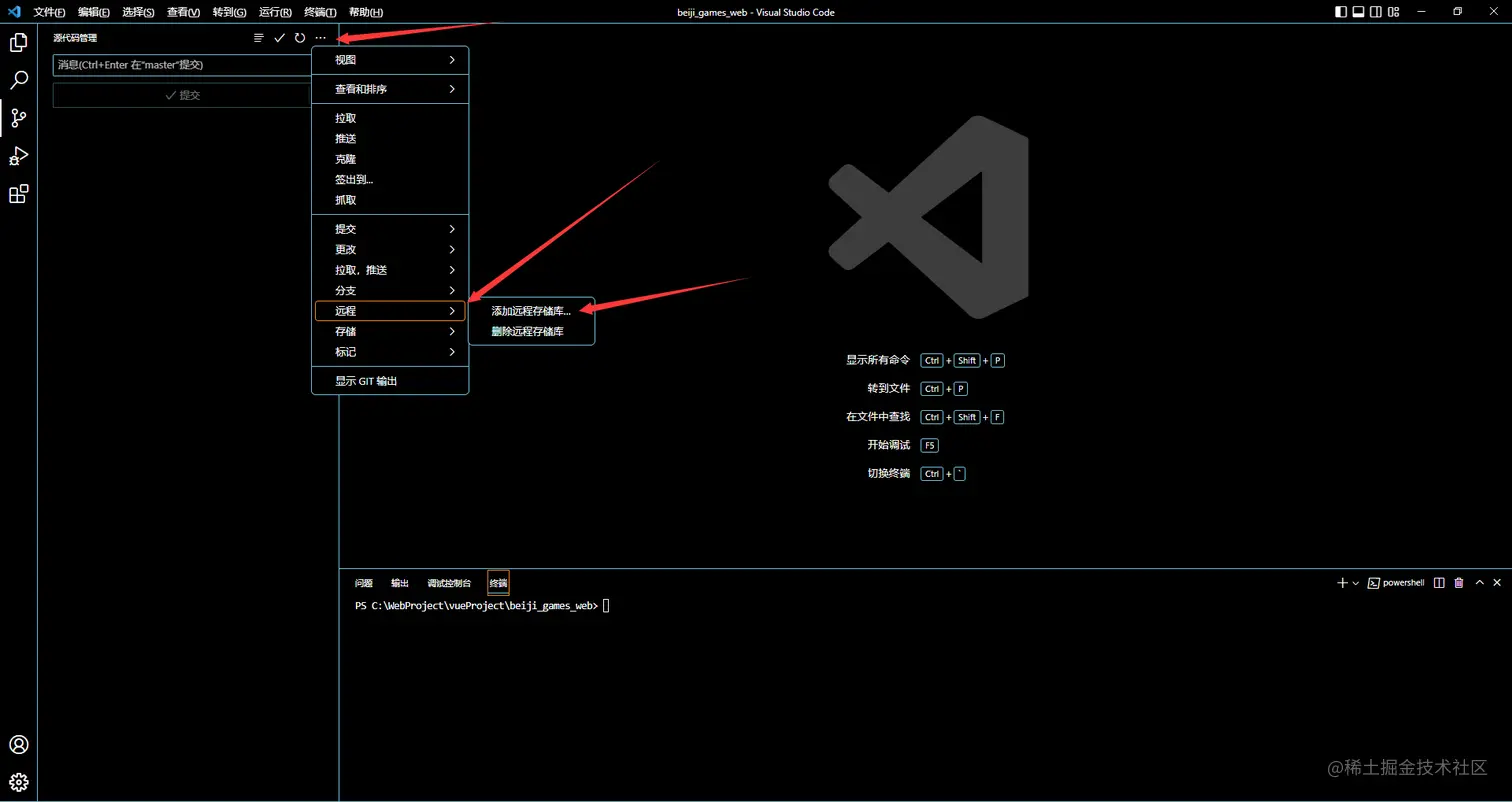This screenshot has width=1512, height=802.
Task: Open the terminal launch profile dropdown arrow
Action: 1356,583
